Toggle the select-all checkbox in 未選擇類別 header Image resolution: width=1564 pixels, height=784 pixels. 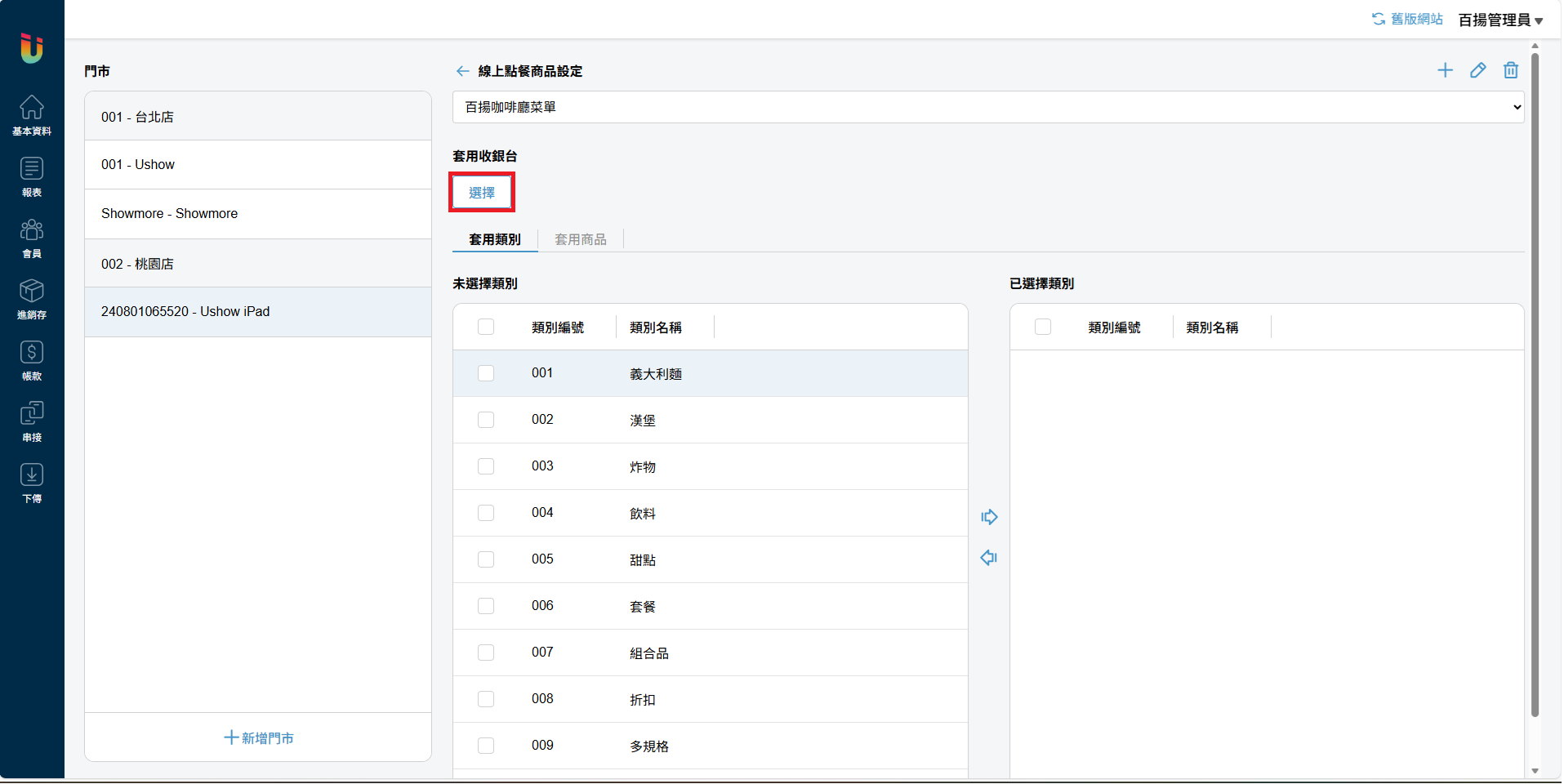[x=486, y=327]
